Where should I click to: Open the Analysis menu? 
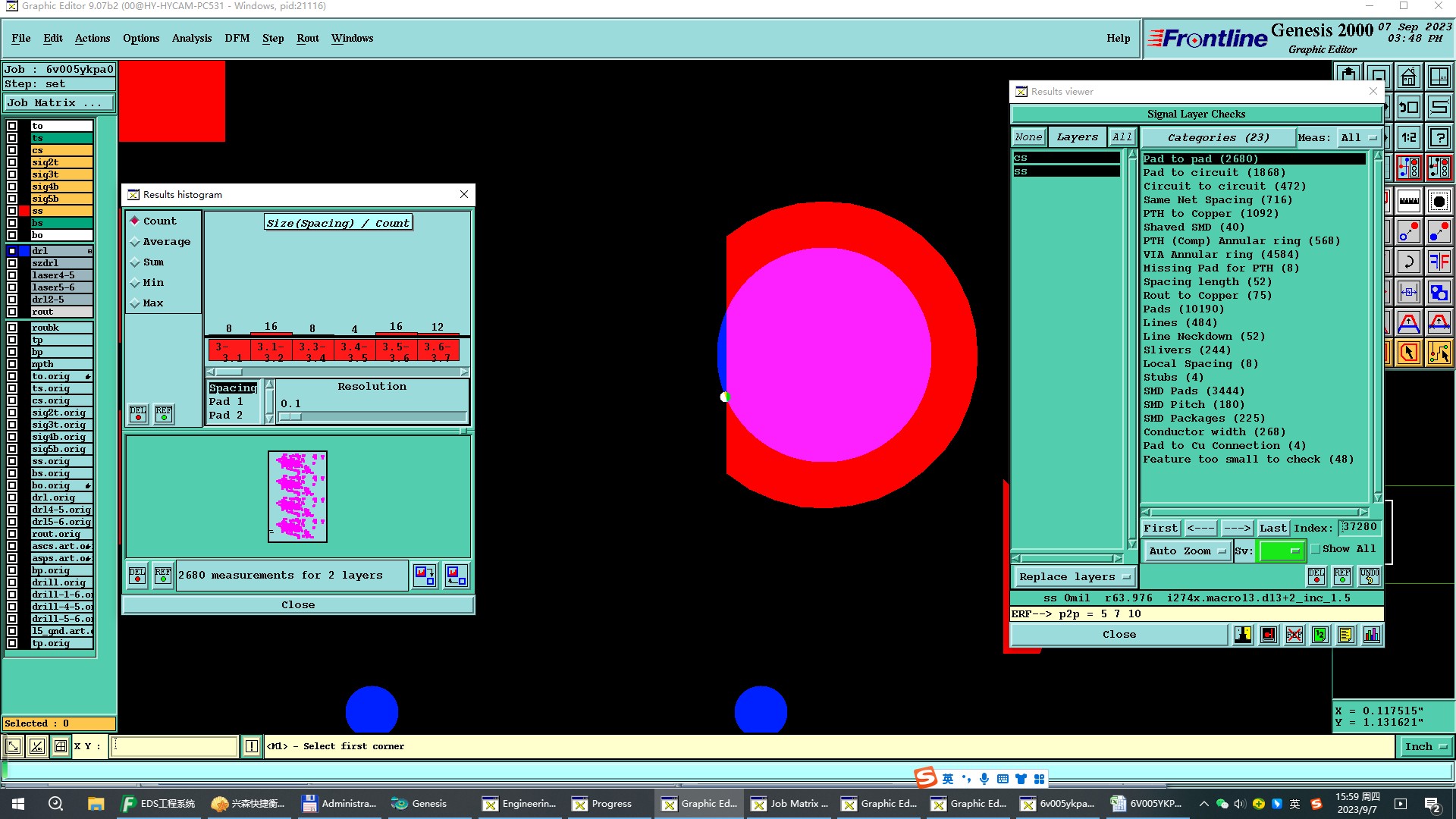191,38
